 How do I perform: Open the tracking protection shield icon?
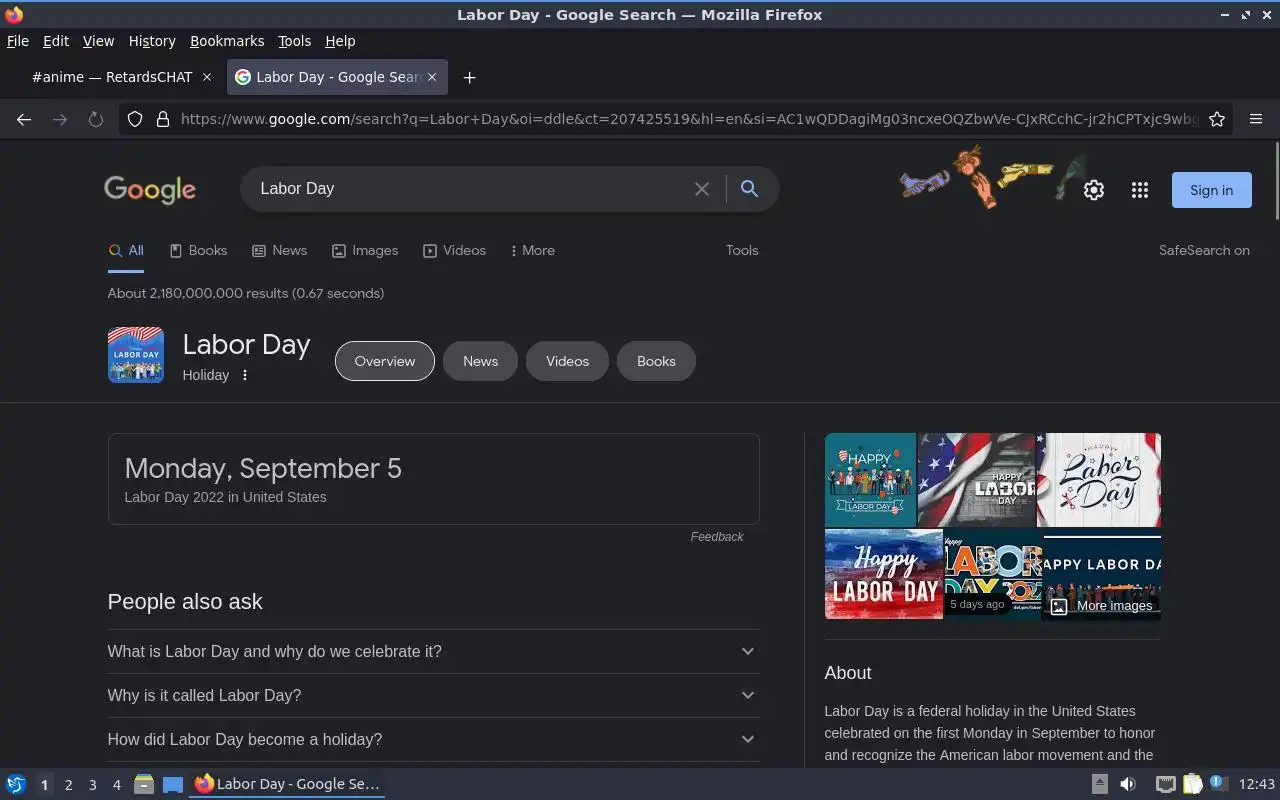coord(135,119)
